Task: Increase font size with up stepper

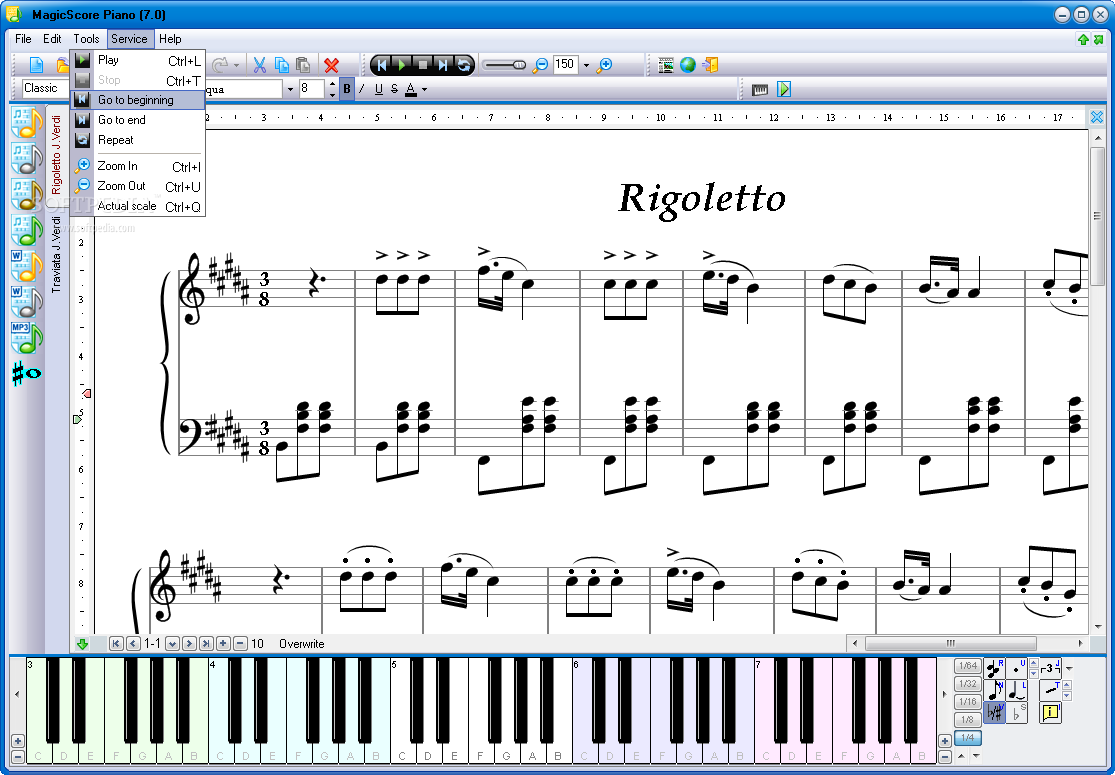Action: tap(332, 85)
